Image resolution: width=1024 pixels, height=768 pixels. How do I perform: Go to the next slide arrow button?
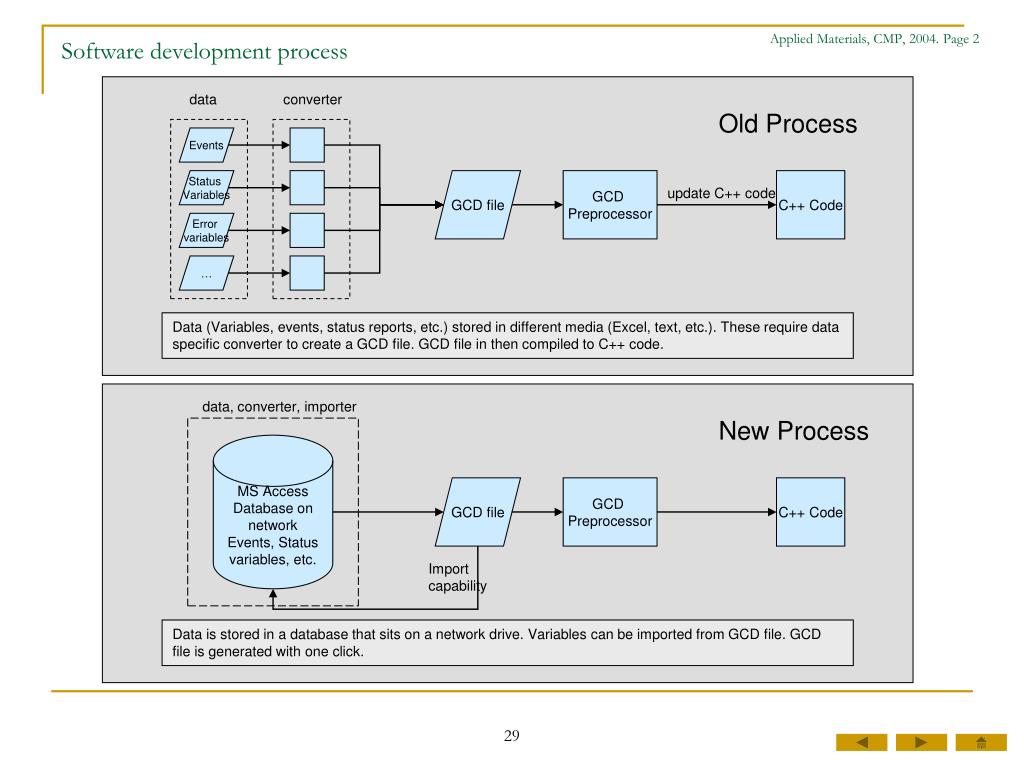pyautogui.click(x=921, y=743)
